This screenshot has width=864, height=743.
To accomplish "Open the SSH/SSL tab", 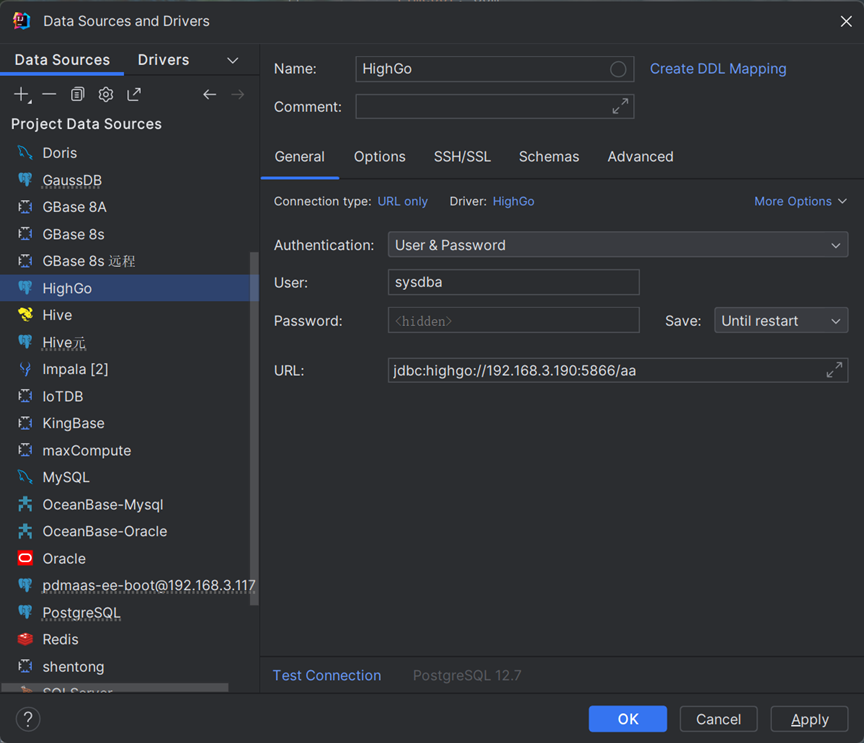I will pos(462,157).
